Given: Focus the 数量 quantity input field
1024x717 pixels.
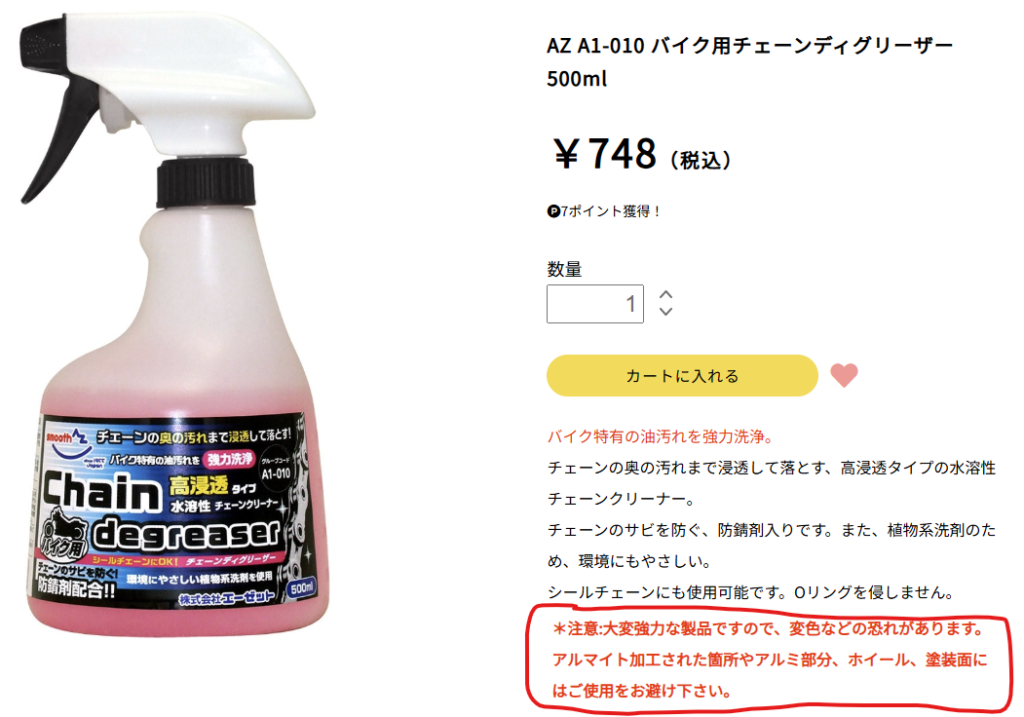Looking at the screenshot, I should 595,304.
